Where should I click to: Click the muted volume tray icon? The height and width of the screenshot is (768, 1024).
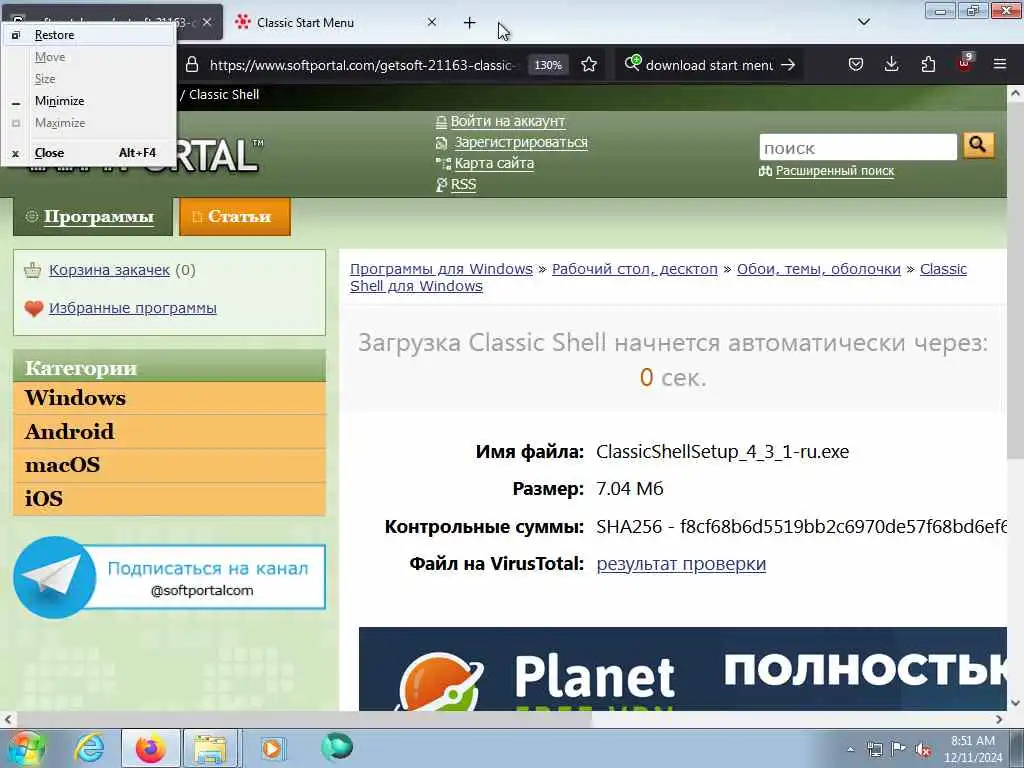[923, 750]
